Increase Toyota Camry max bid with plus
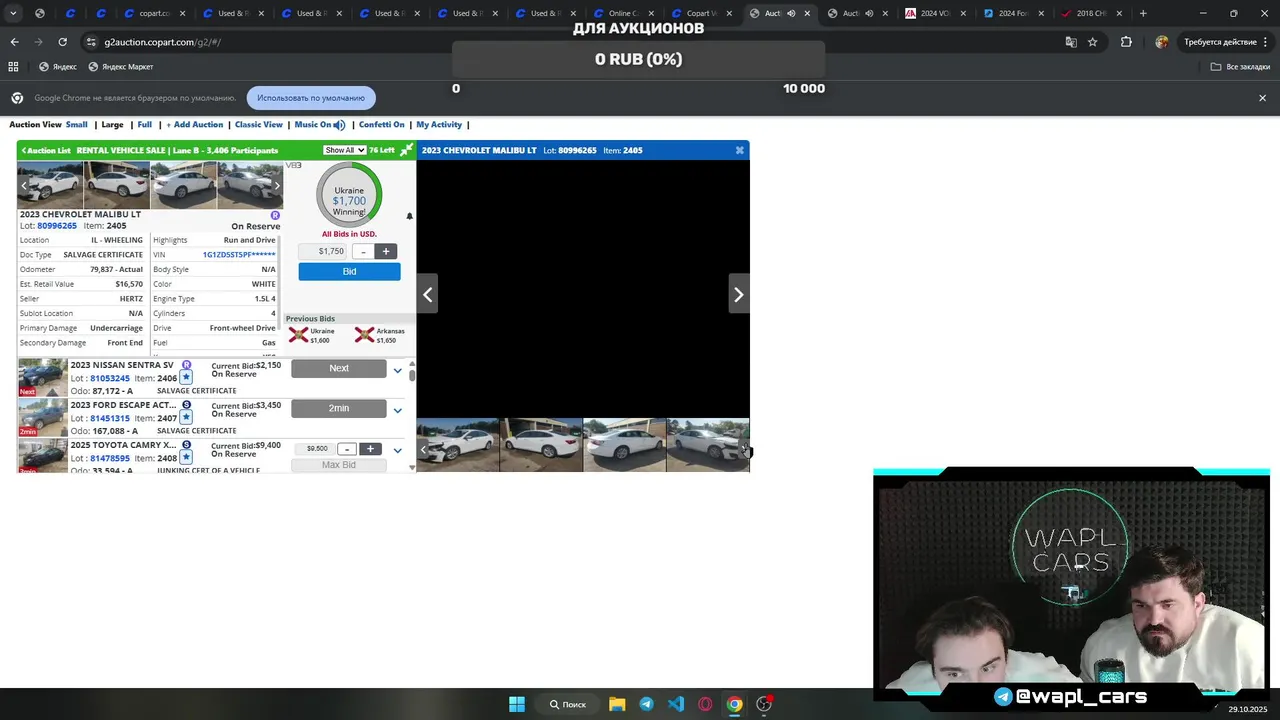1280x720 pixels. click(370, 449)
